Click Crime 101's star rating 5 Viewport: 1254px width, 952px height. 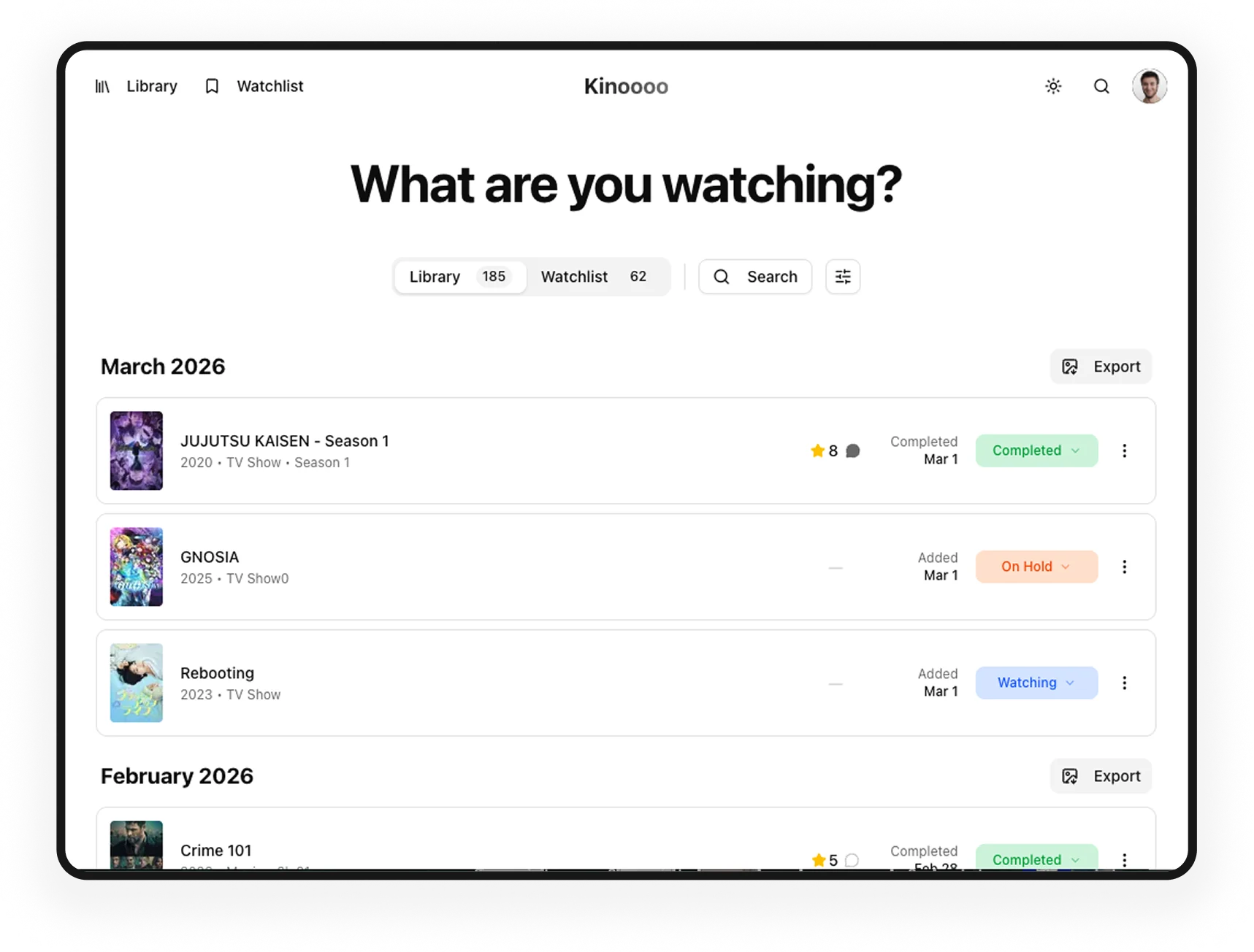click(825, 860)
